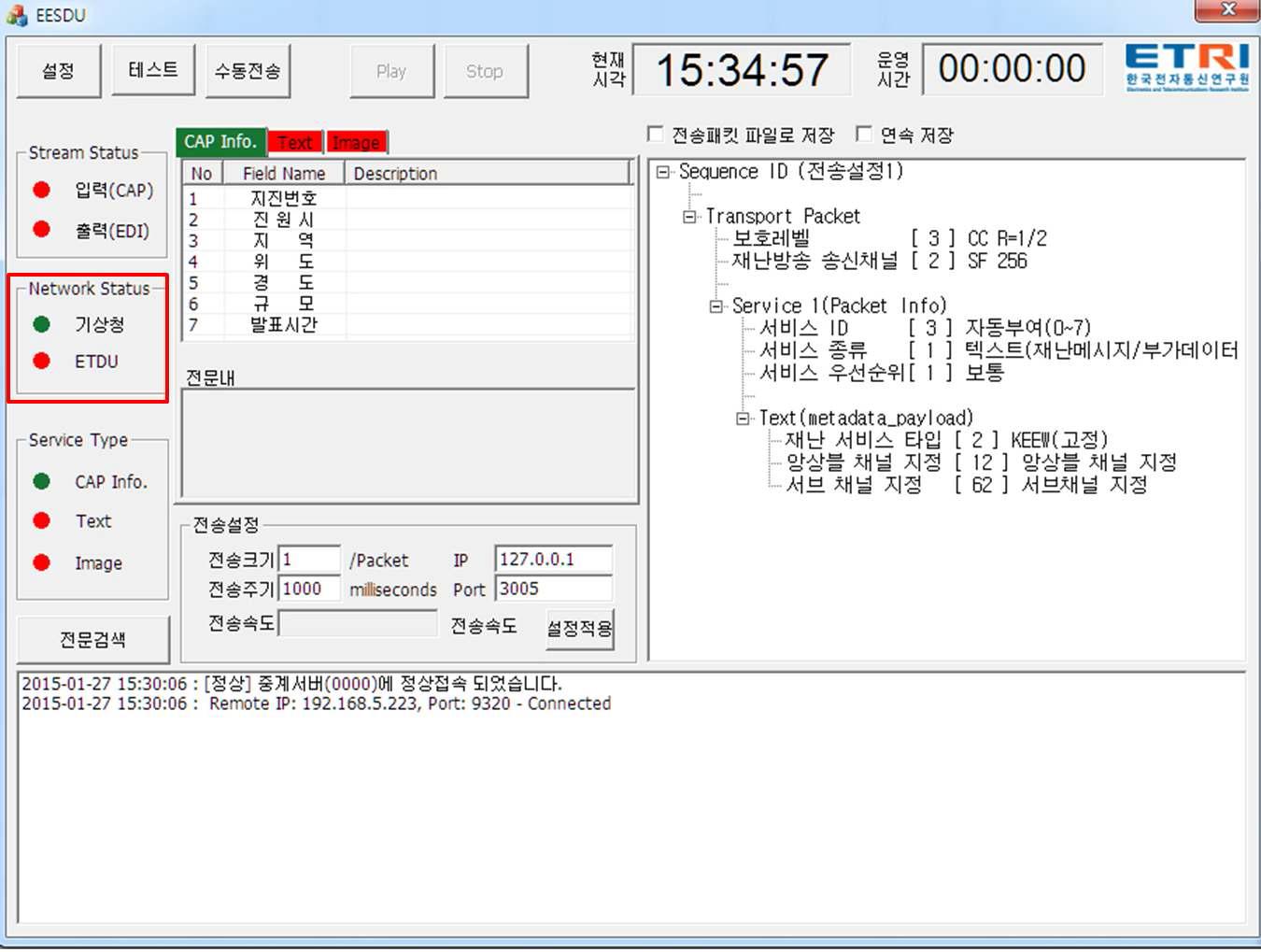
Task: Select the 서비스 ID tree item
Action: (x=925, y=329)
